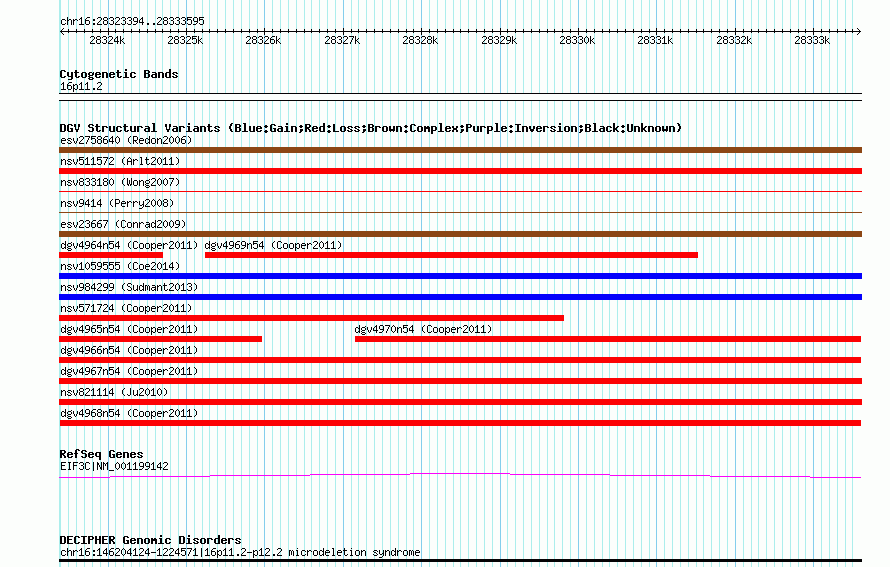Click the 28326k ruler tick label
The image size is (890, 567).
coord(263,40)
